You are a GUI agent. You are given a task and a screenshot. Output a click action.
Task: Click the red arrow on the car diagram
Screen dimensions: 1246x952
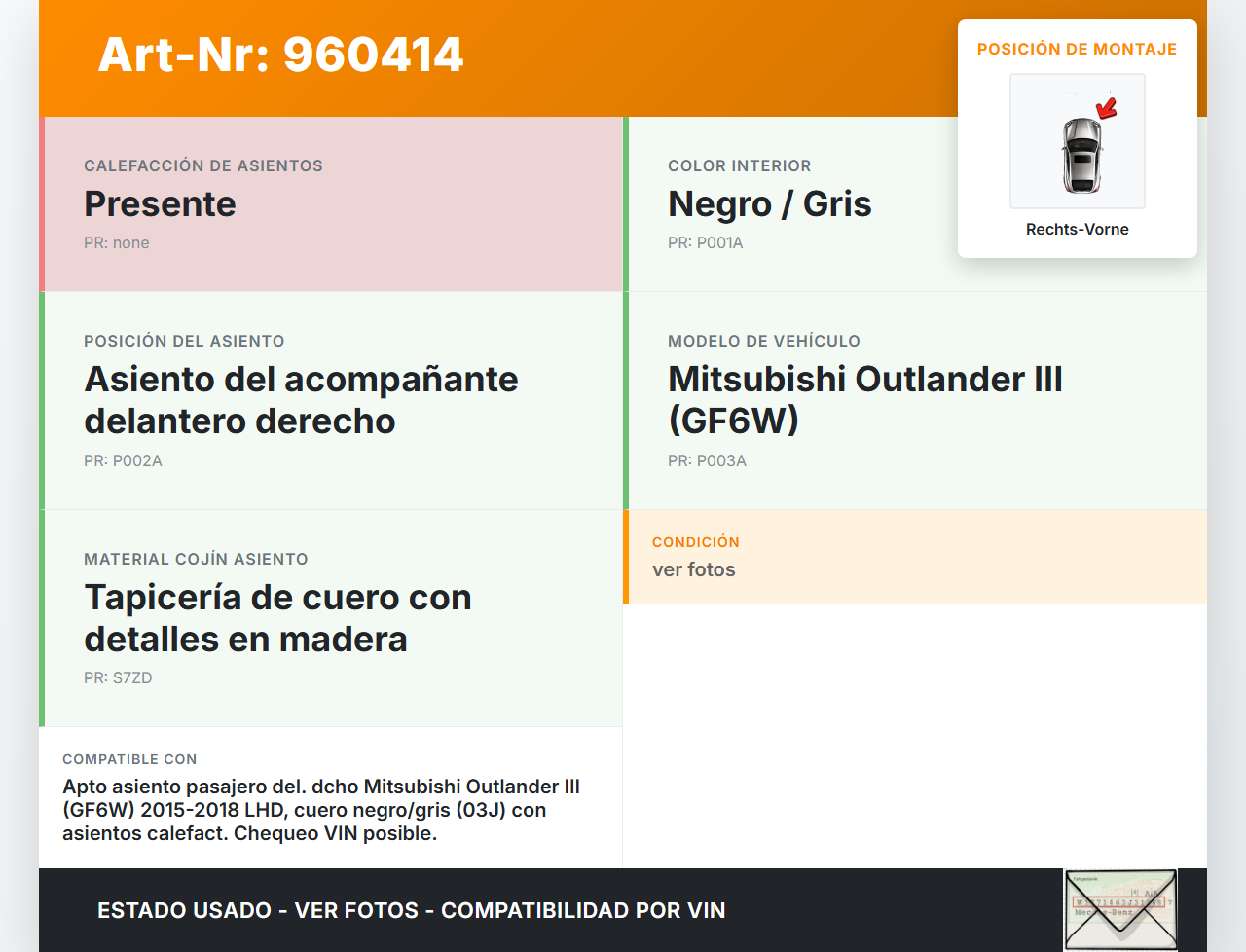pyautogui.click(x=1107, y=106)
